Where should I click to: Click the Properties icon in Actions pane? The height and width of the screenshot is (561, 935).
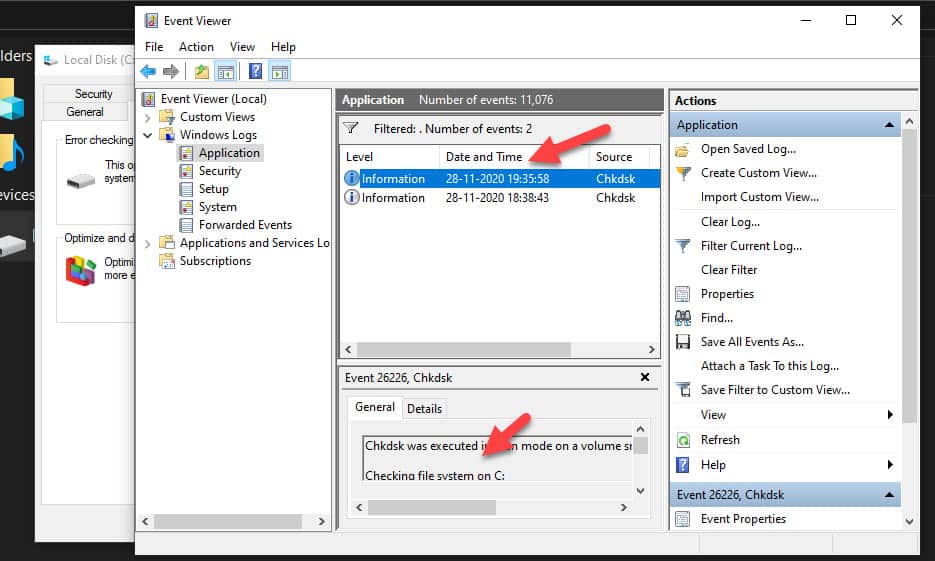coord(683,294)
